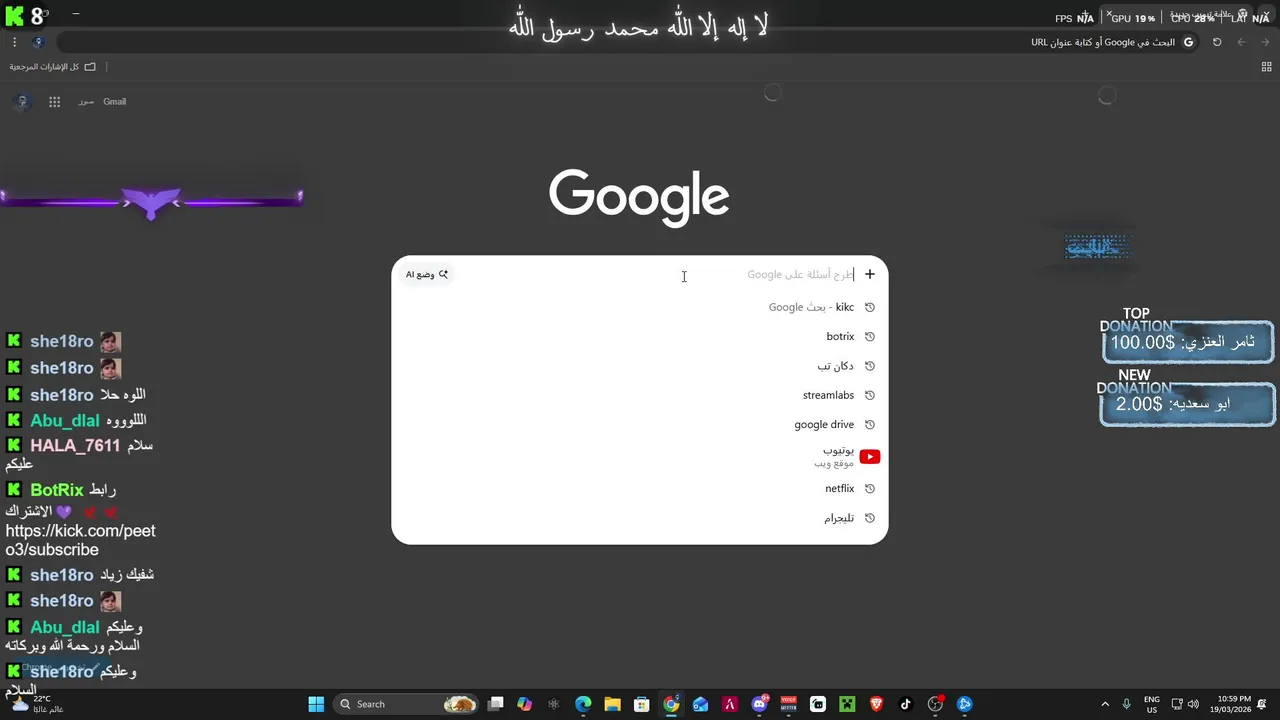
Task: Click the history clock icon beside botrix
Action: click(x=870, y=336)
